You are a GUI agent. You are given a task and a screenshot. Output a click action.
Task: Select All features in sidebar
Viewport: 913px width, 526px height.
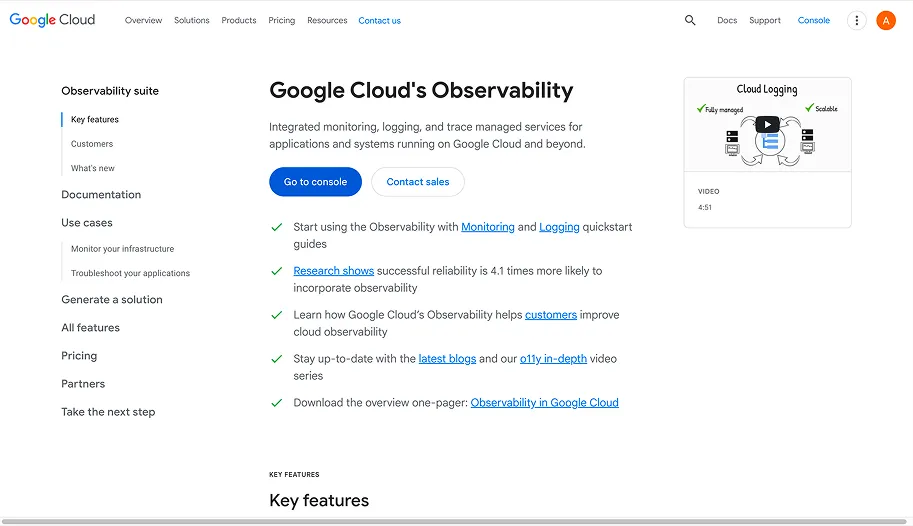click(90, 327)
